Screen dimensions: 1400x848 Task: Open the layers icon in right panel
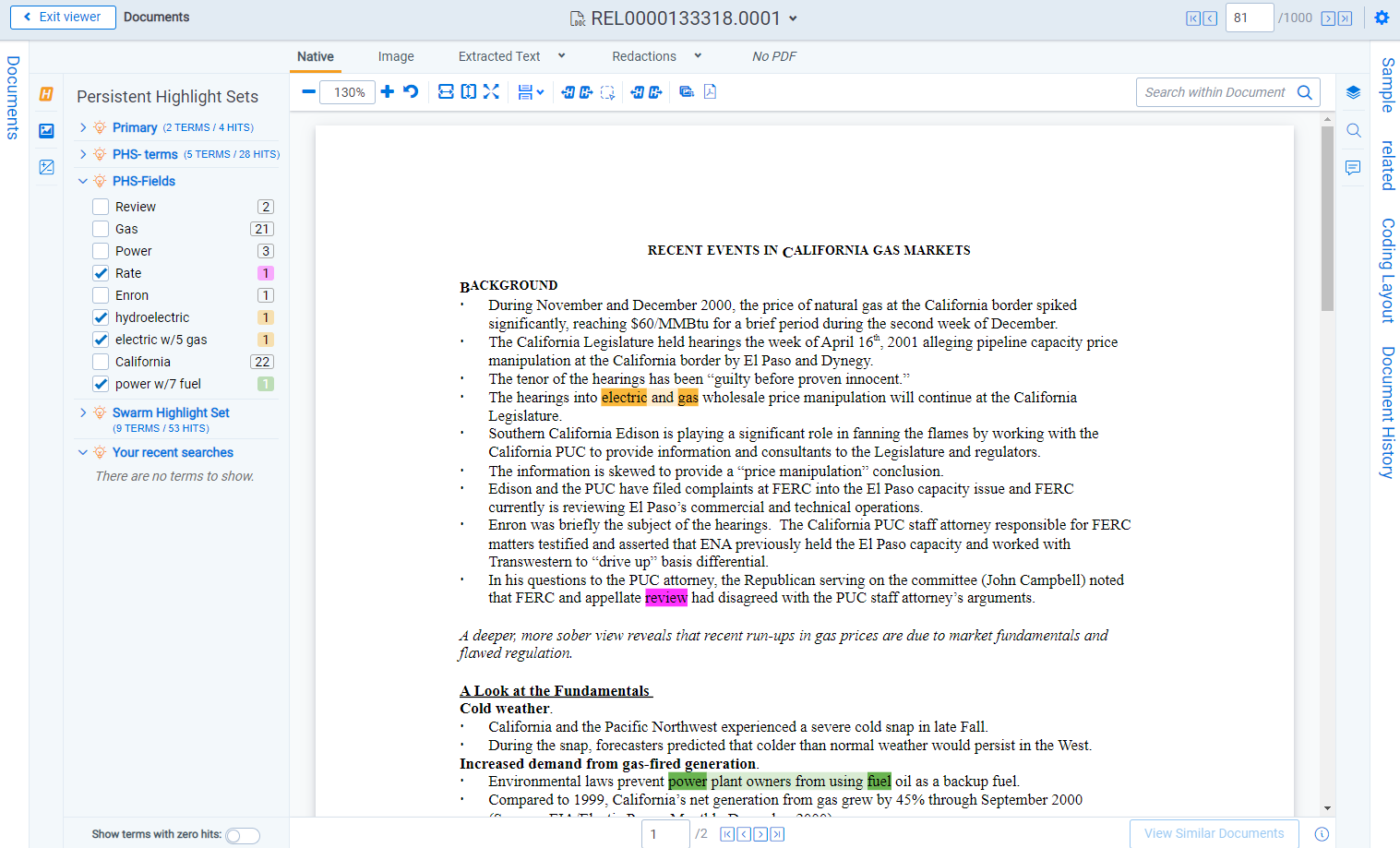coord(1353,92)
